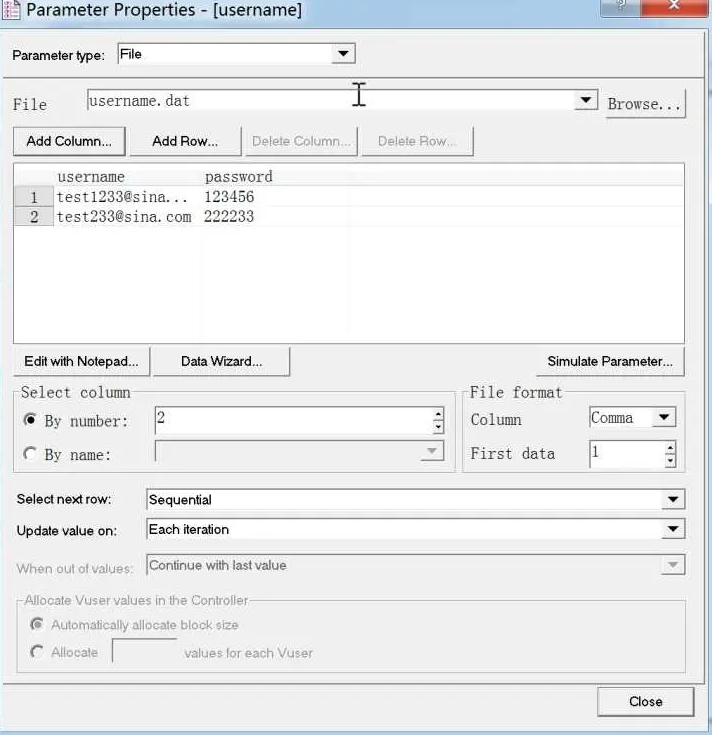Click Add Row... button
The width and height of the screenshot is (712, 735).
click(x=185, y=141)
